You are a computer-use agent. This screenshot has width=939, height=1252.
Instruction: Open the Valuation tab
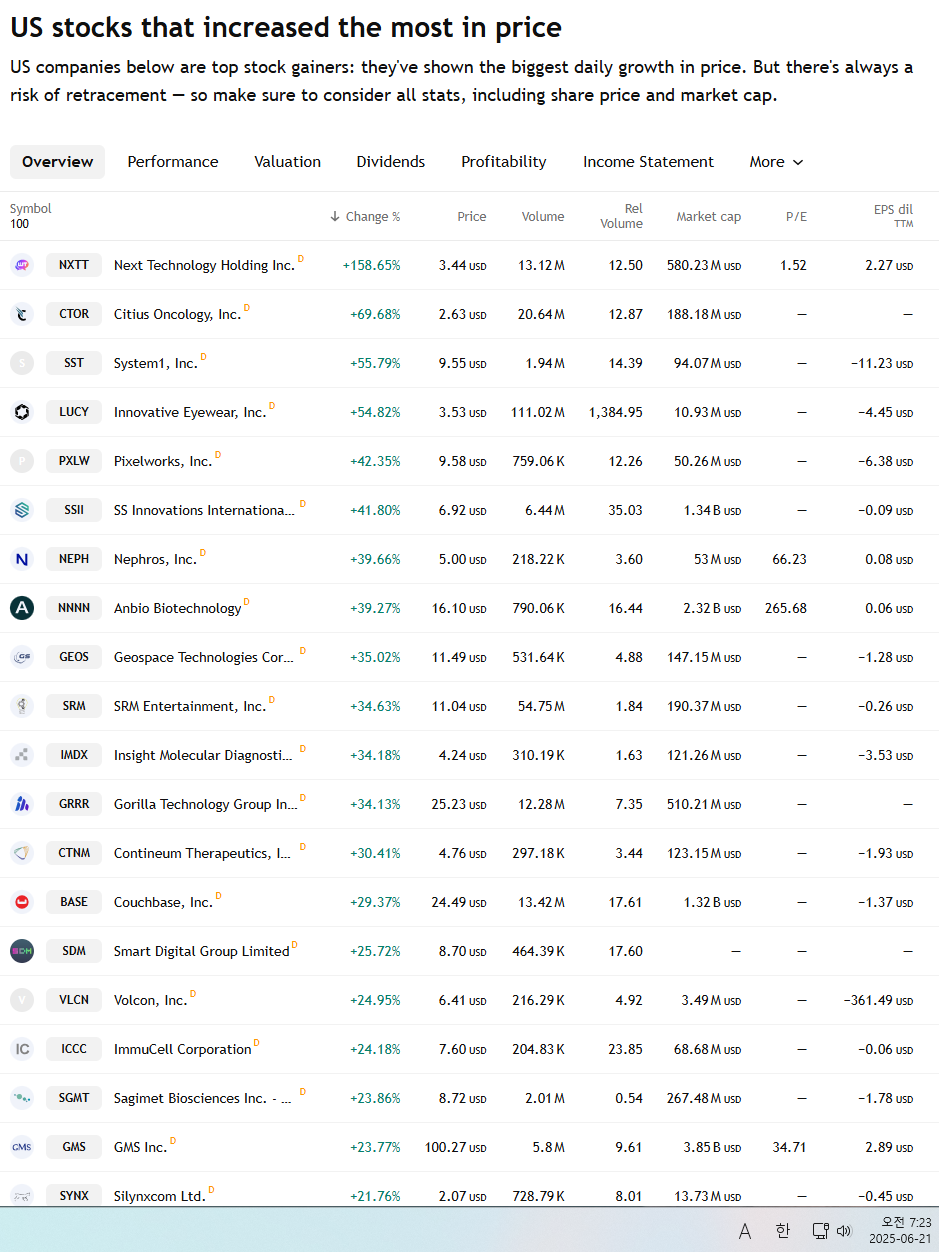pos(287,162)
